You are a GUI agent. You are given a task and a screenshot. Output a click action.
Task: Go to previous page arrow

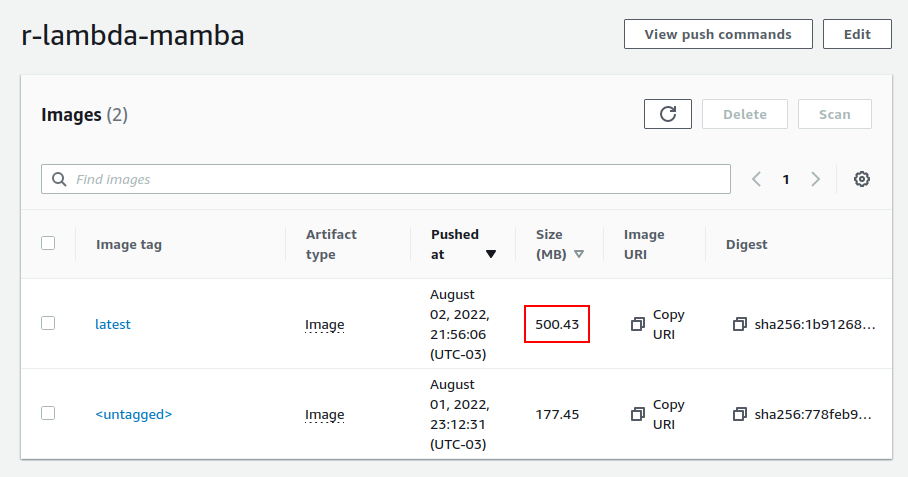coord(756,179)
